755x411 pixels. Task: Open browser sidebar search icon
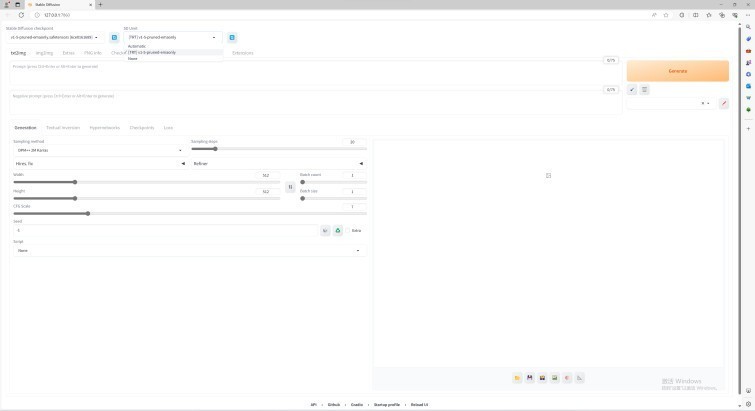coord(748,27)
